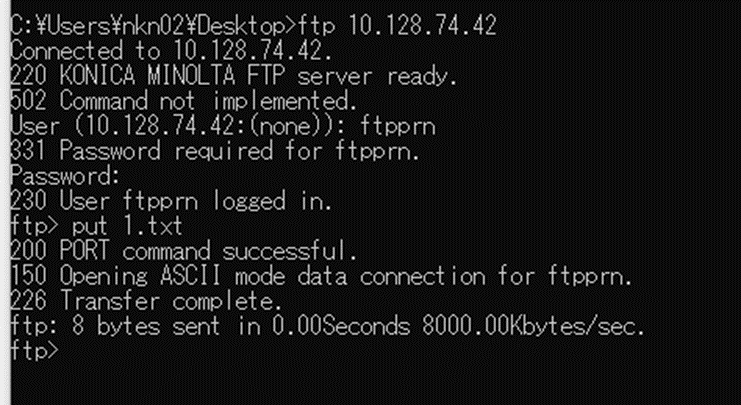Screen dimensions: 741x405
Task: Click the '150 Opening ASCII mode data connection' line
Action: (321, 276)
